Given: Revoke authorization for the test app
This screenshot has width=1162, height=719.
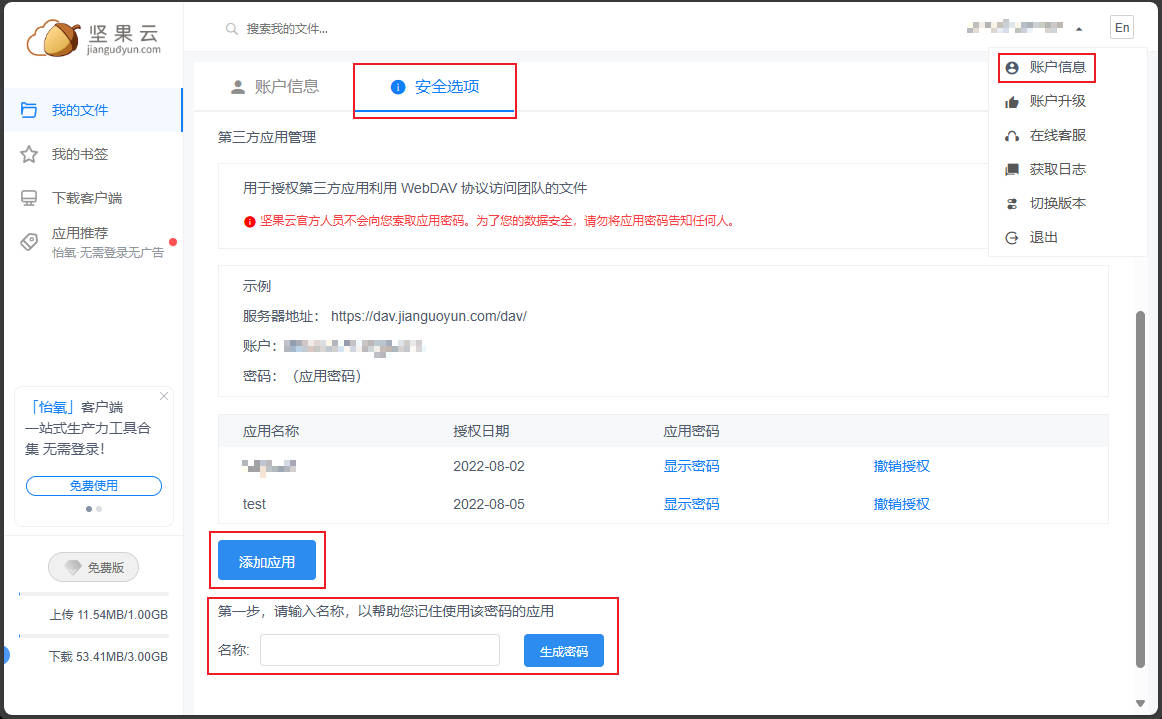Looking at the screenshot, I should (x=901, y=504).
